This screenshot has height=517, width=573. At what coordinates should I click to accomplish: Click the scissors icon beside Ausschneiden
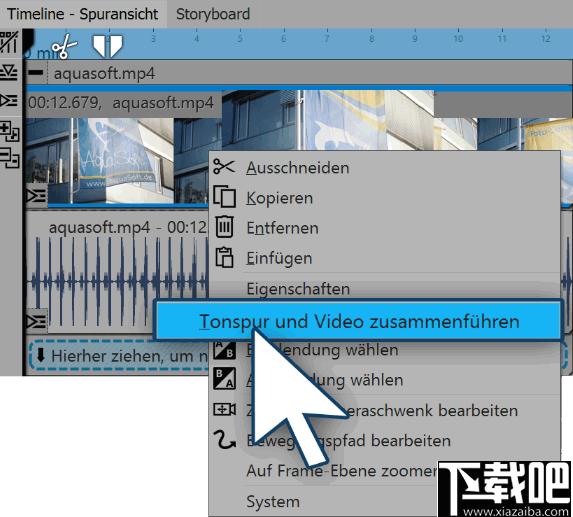point(224,166)
